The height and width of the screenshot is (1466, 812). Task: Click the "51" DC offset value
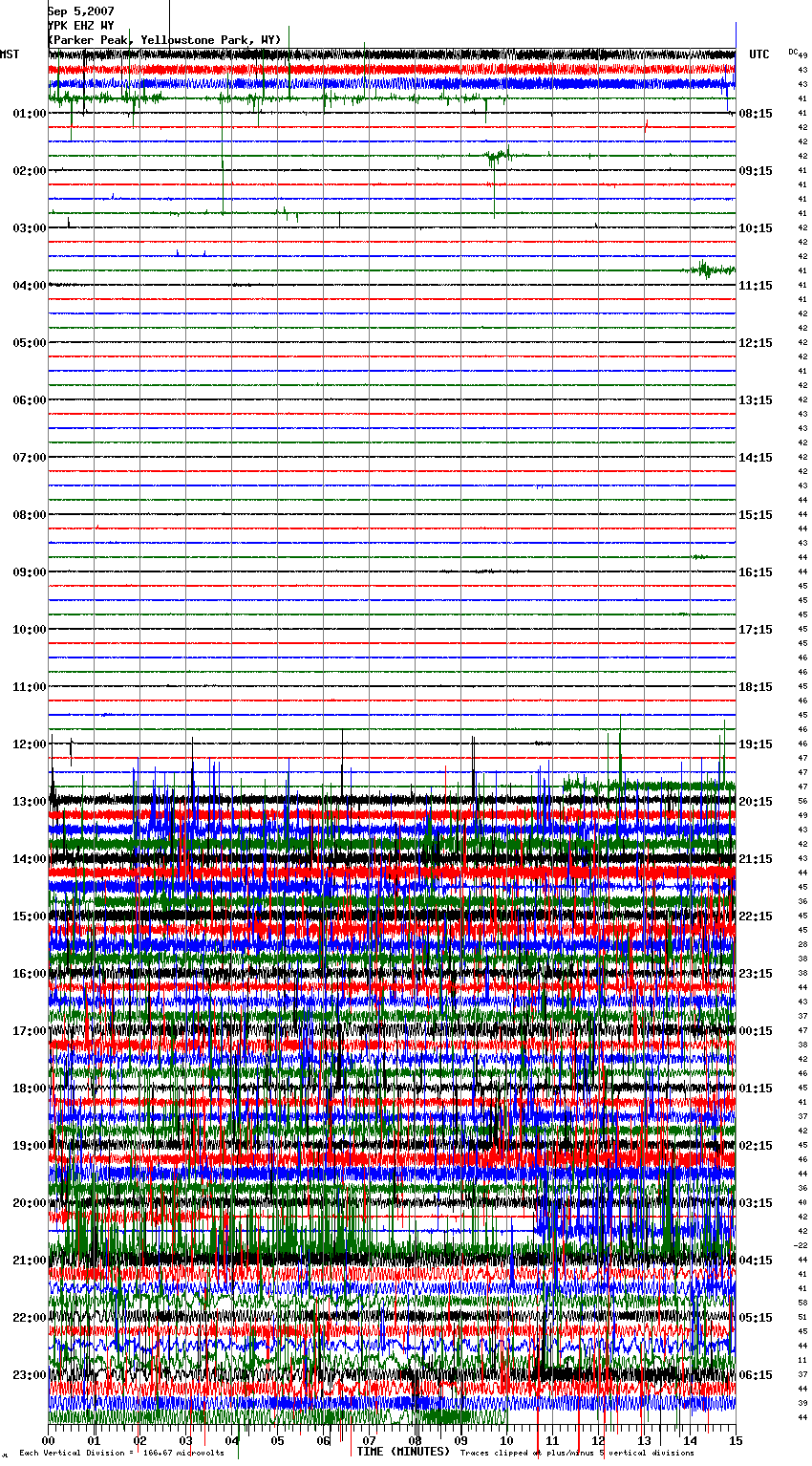802,1317
